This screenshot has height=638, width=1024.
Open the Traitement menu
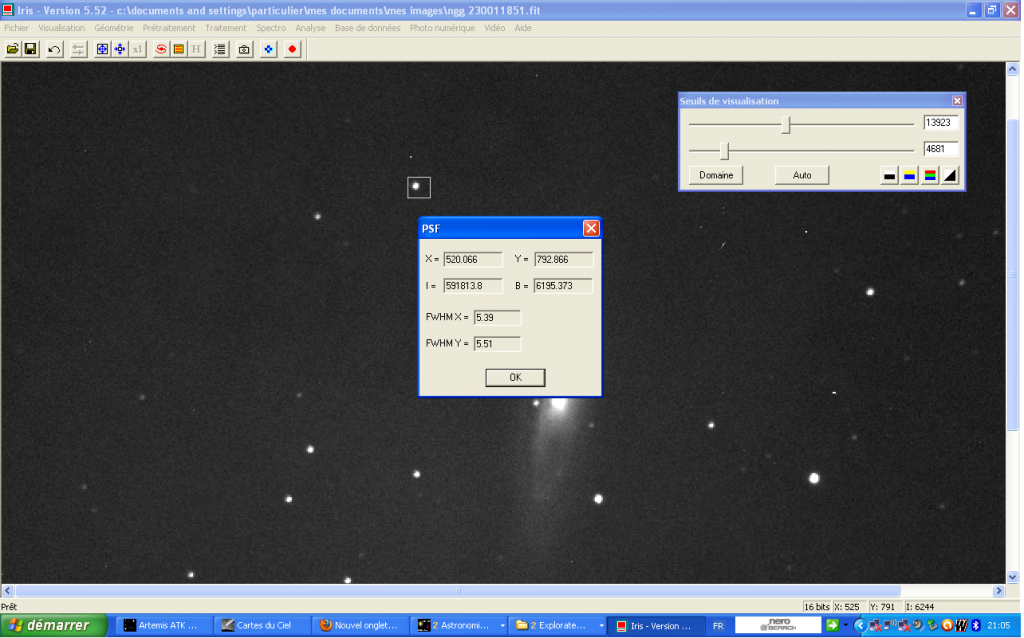click(x=226, y=27)
